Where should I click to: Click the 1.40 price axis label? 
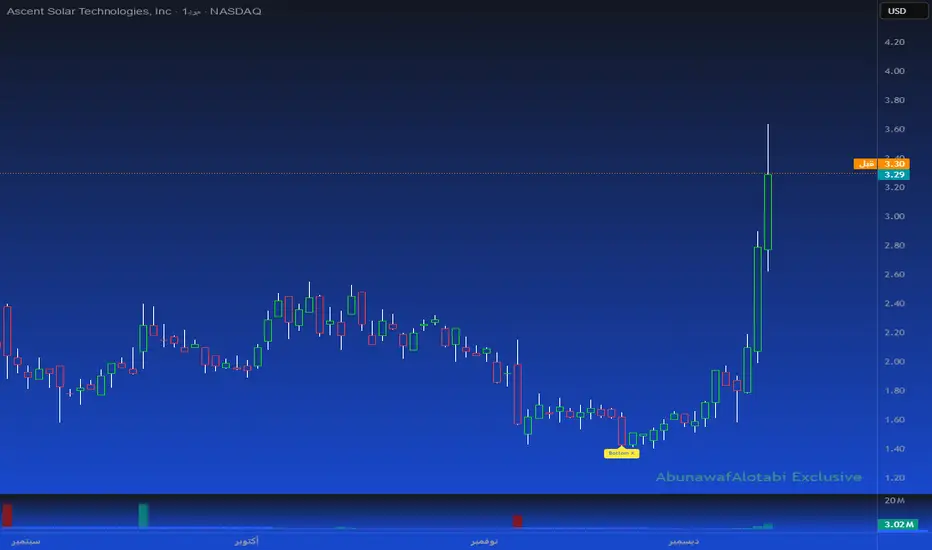click(x=894, y=449)
